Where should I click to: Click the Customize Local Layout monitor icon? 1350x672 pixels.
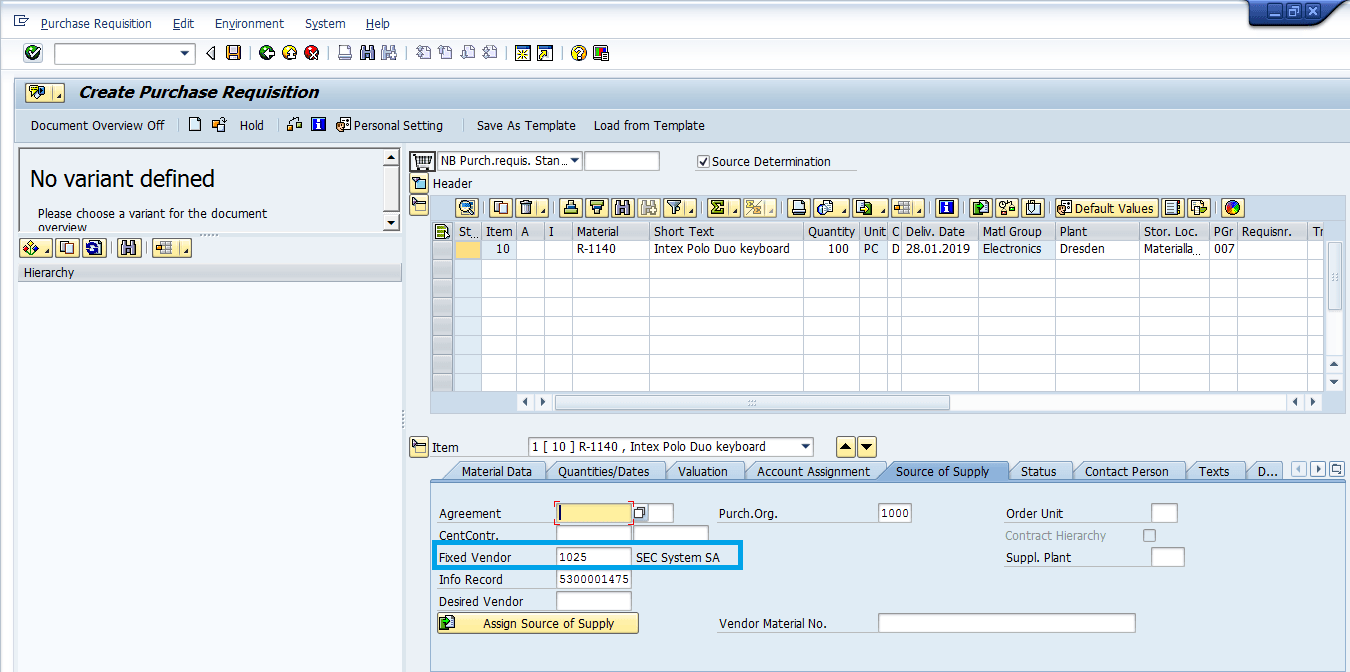tap(601, 53)
